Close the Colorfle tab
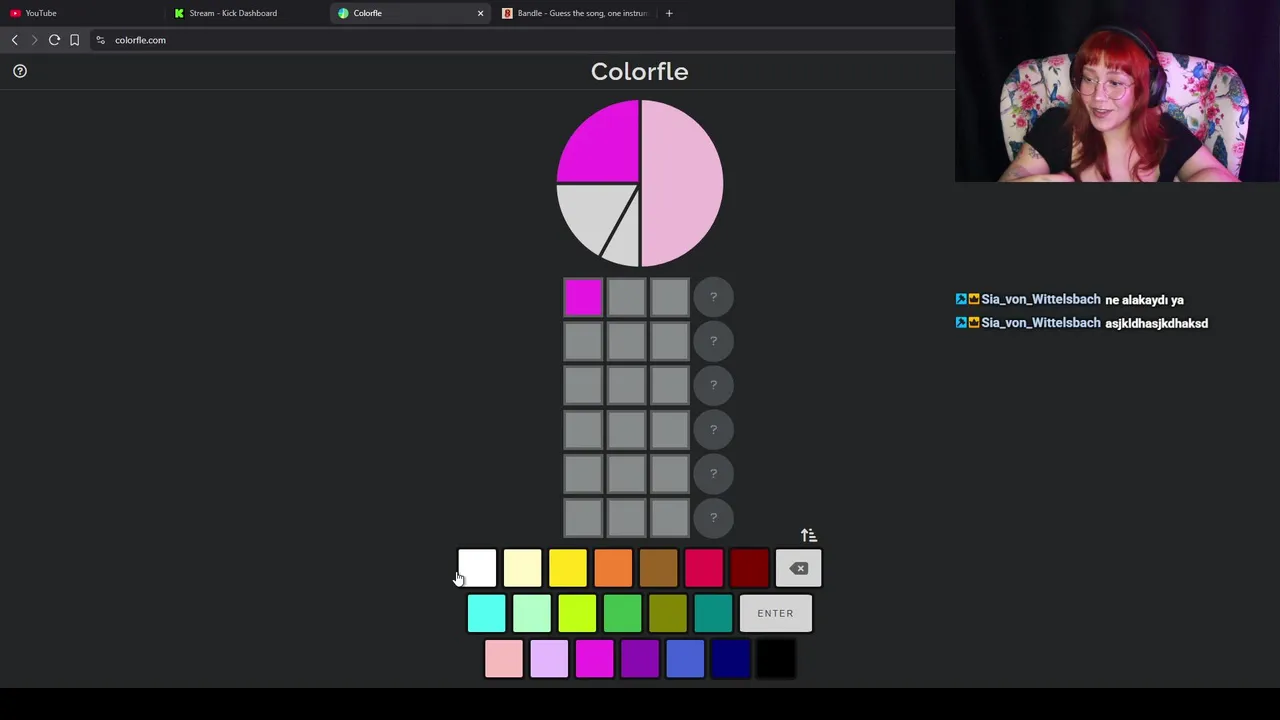 480,13
